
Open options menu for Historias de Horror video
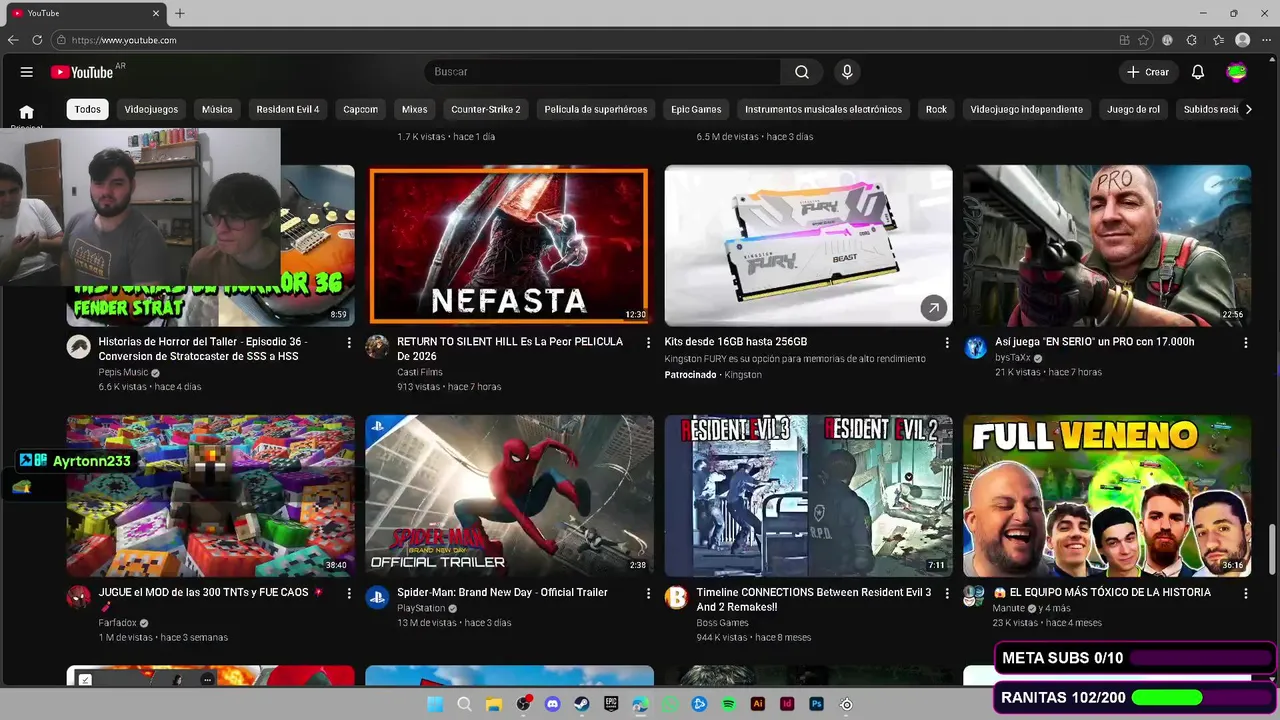349,343
